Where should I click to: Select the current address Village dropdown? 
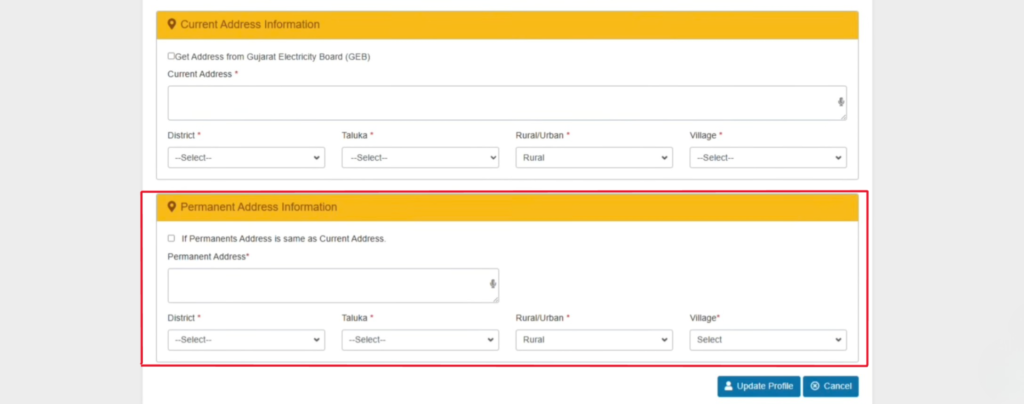(x=767, y=158)
